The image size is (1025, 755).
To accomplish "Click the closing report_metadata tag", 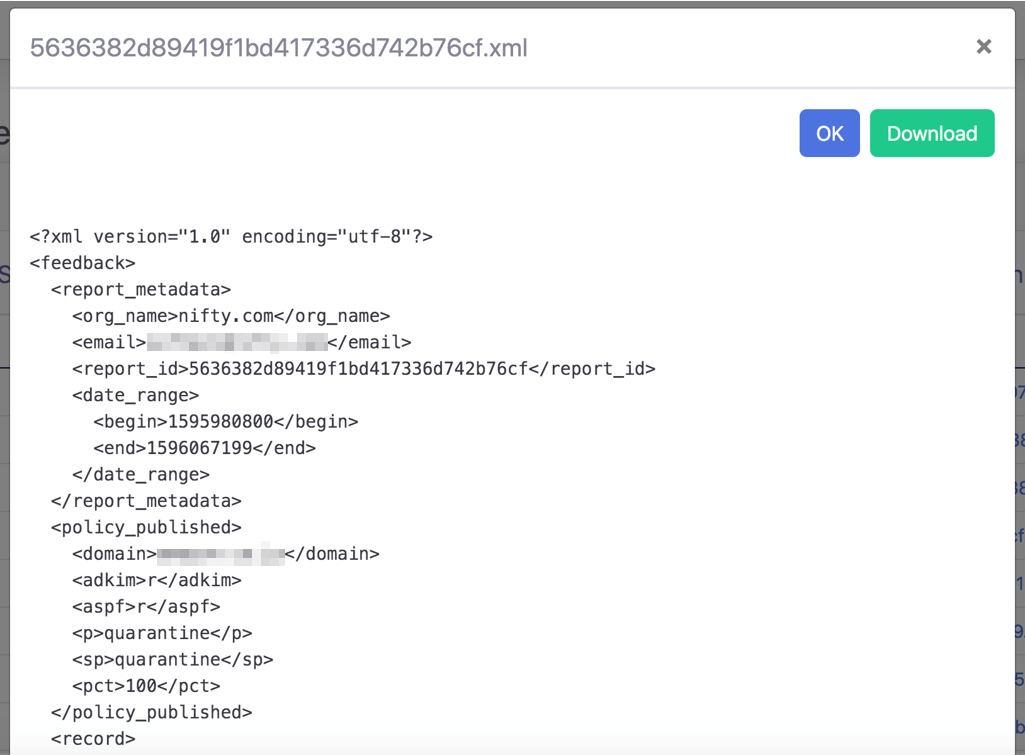I will coord(146,501).
